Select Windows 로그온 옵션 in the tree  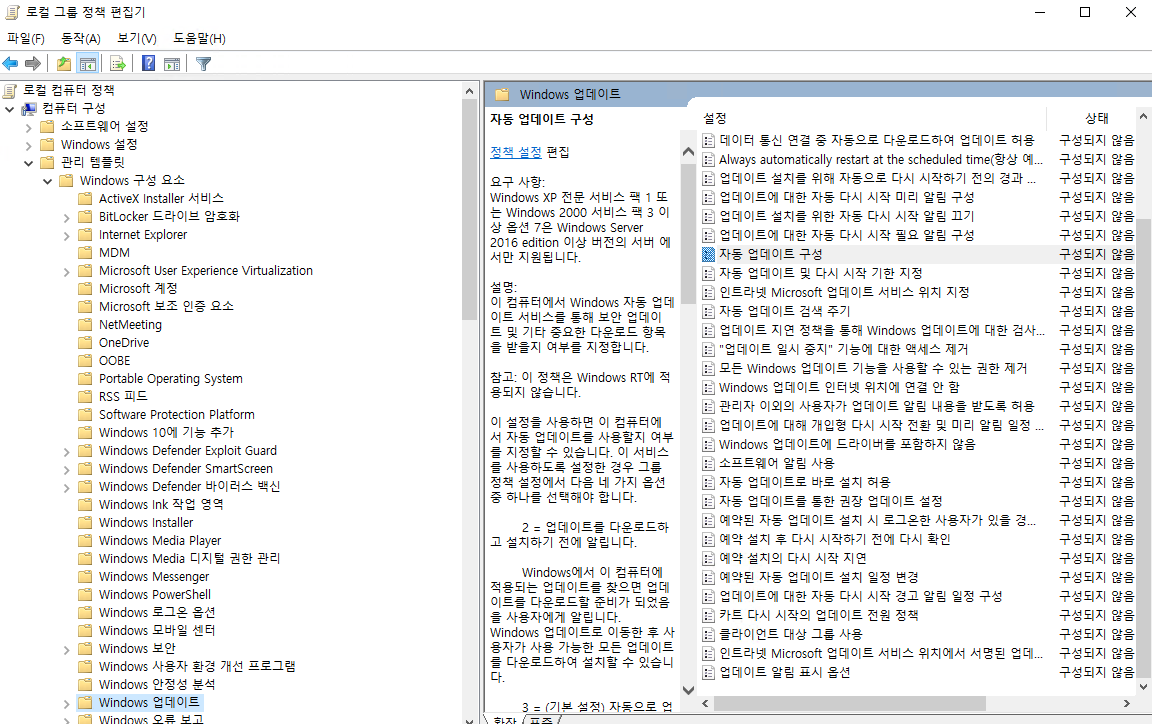(157, 612)
